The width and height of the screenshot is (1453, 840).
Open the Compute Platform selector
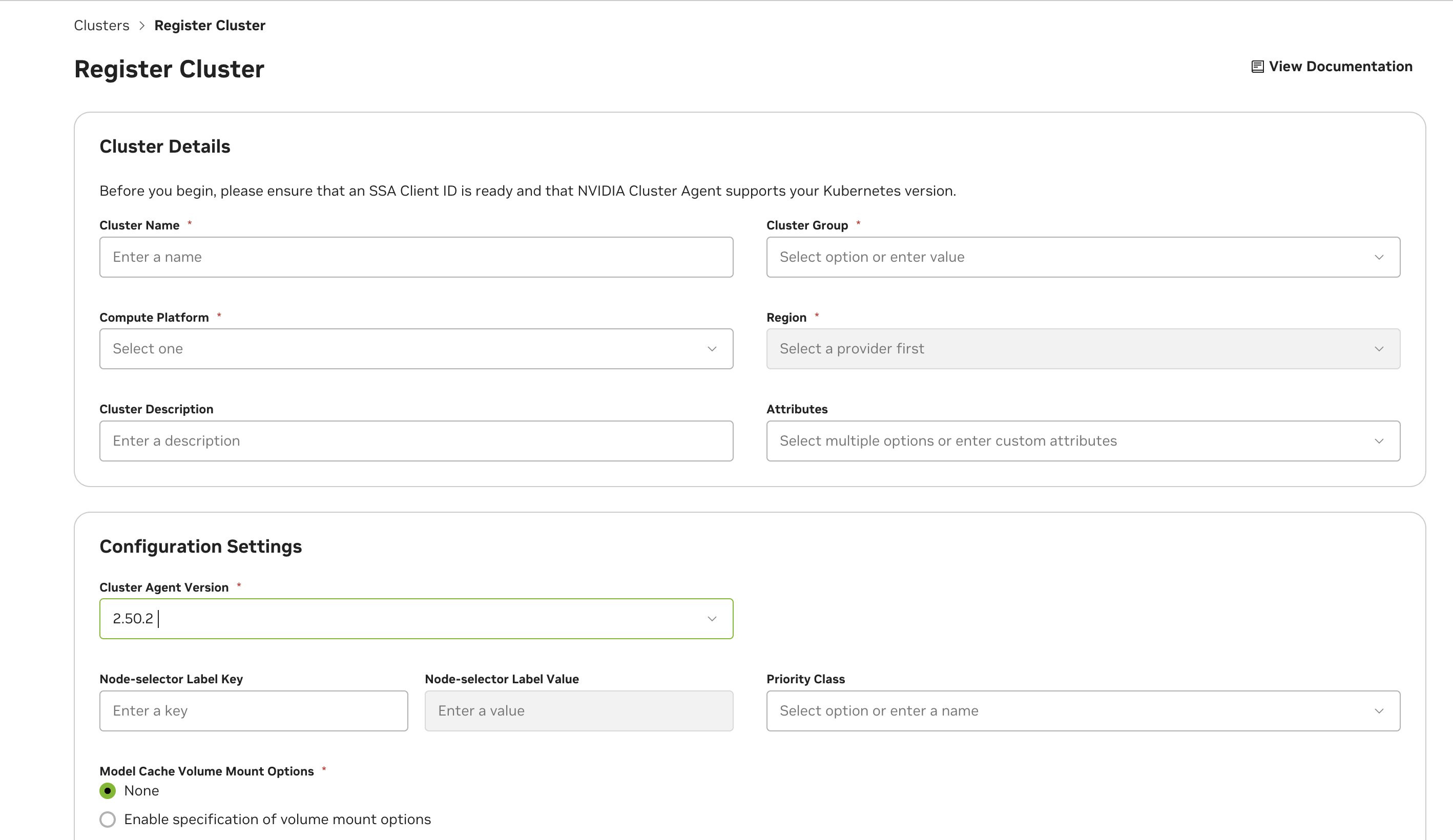point(404,349)
